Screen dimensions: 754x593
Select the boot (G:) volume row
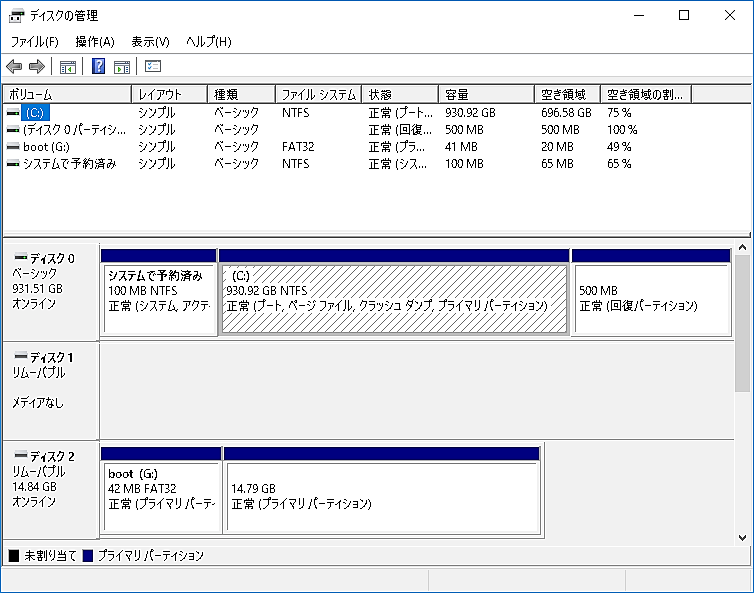tap(376, 147)
